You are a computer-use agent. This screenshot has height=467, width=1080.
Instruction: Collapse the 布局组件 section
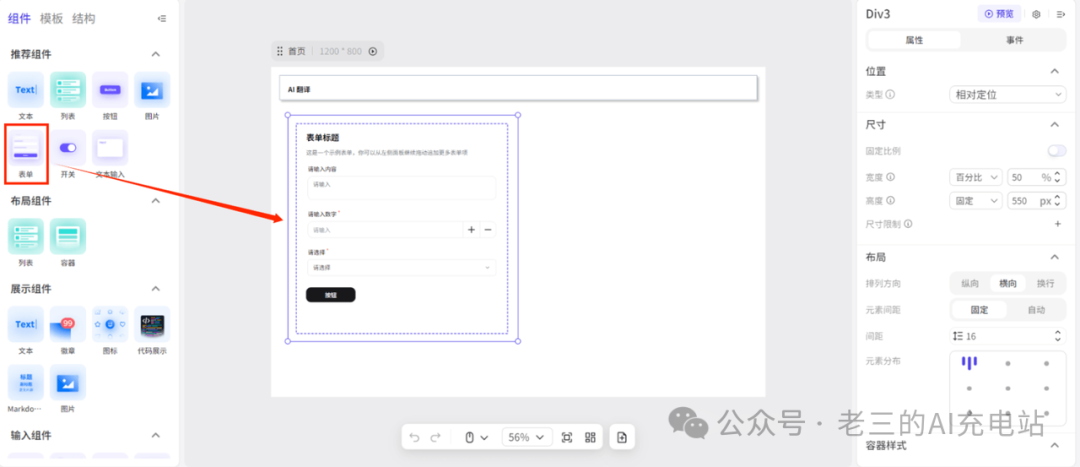pyautogui.click(x=156, y=200)
